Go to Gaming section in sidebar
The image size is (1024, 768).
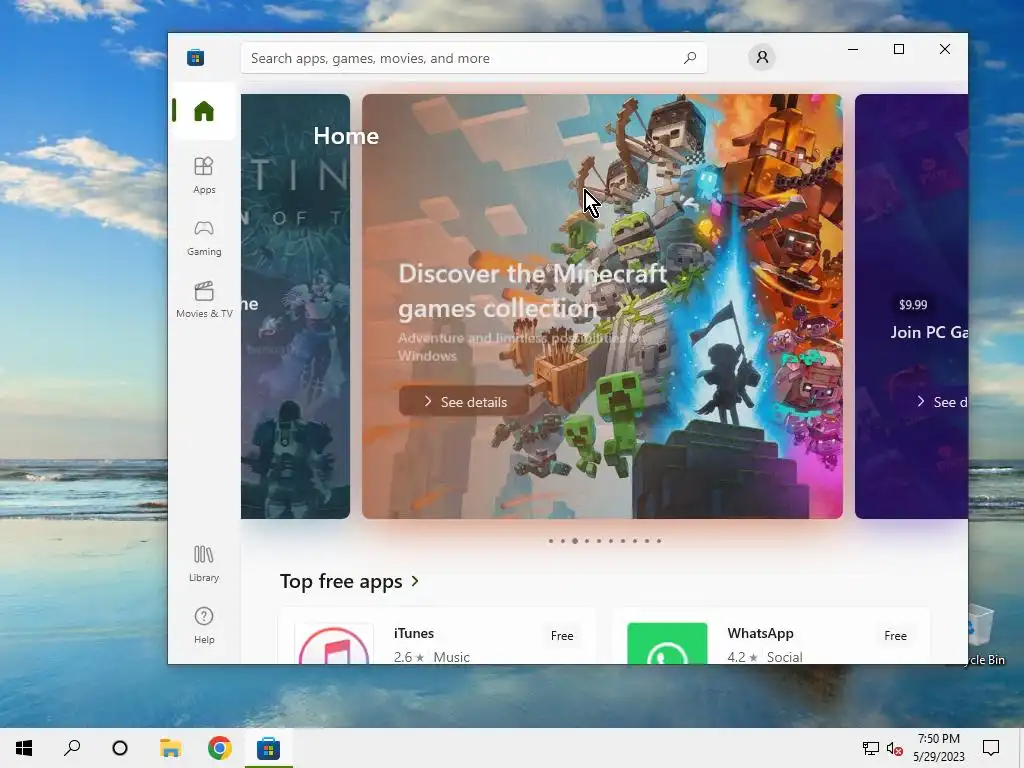(204, 238)
